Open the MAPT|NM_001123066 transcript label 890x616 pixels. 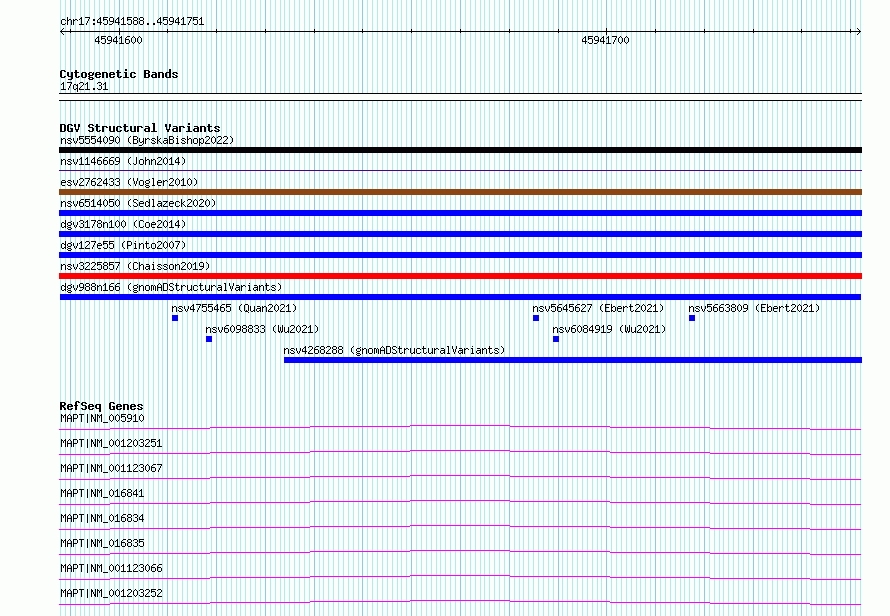[111, 568]
